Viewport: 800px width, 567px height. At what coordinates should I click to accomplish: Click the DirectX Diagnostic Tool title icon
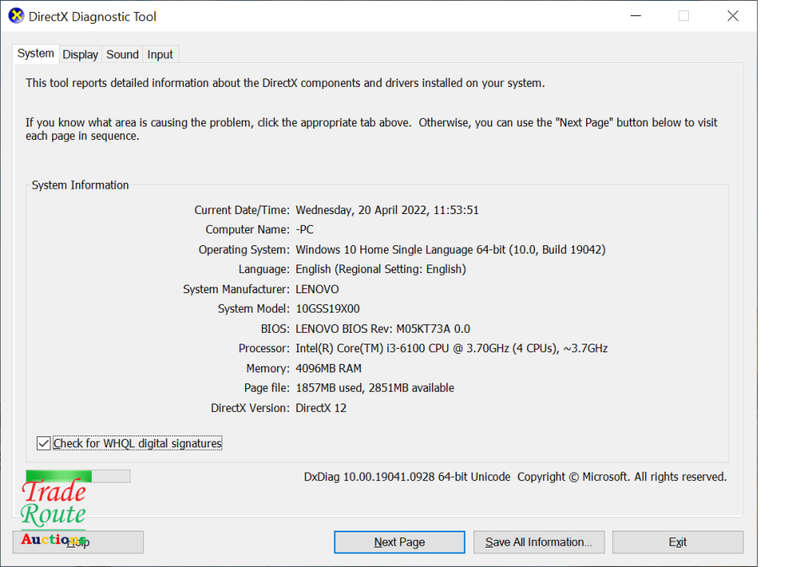(x=16, y=16)
